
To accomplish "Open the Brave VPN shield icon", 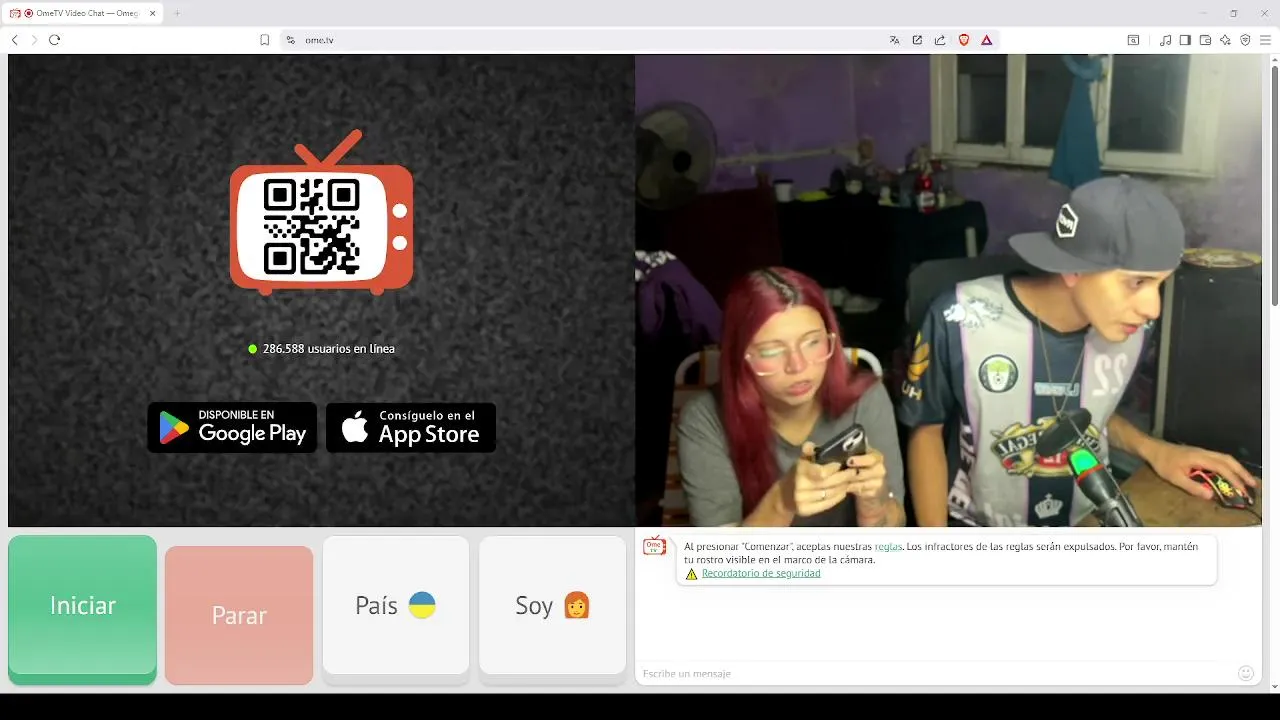I will point(1245,40).
